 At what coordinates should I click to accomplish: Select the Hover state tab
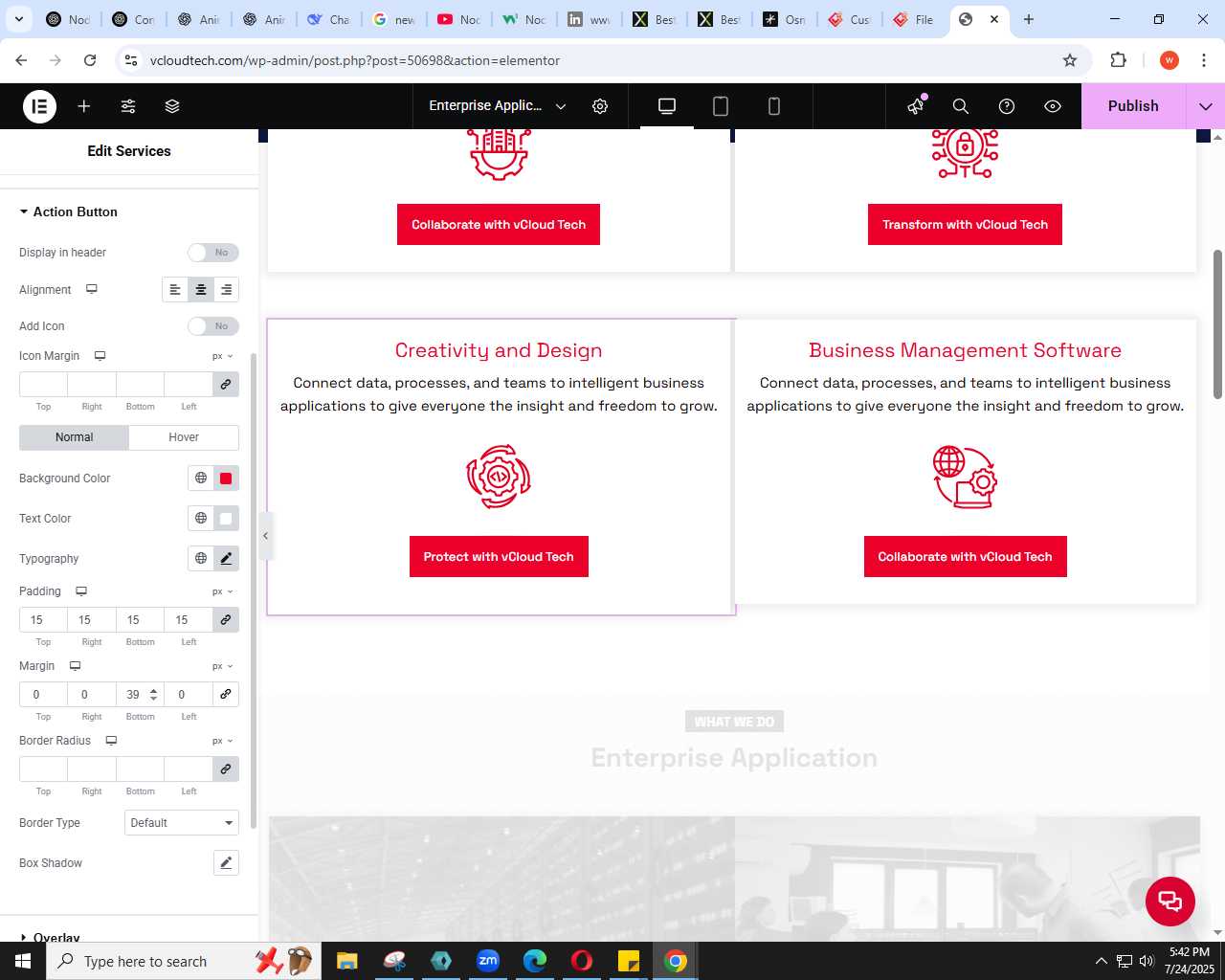click(x=184, y=437)
